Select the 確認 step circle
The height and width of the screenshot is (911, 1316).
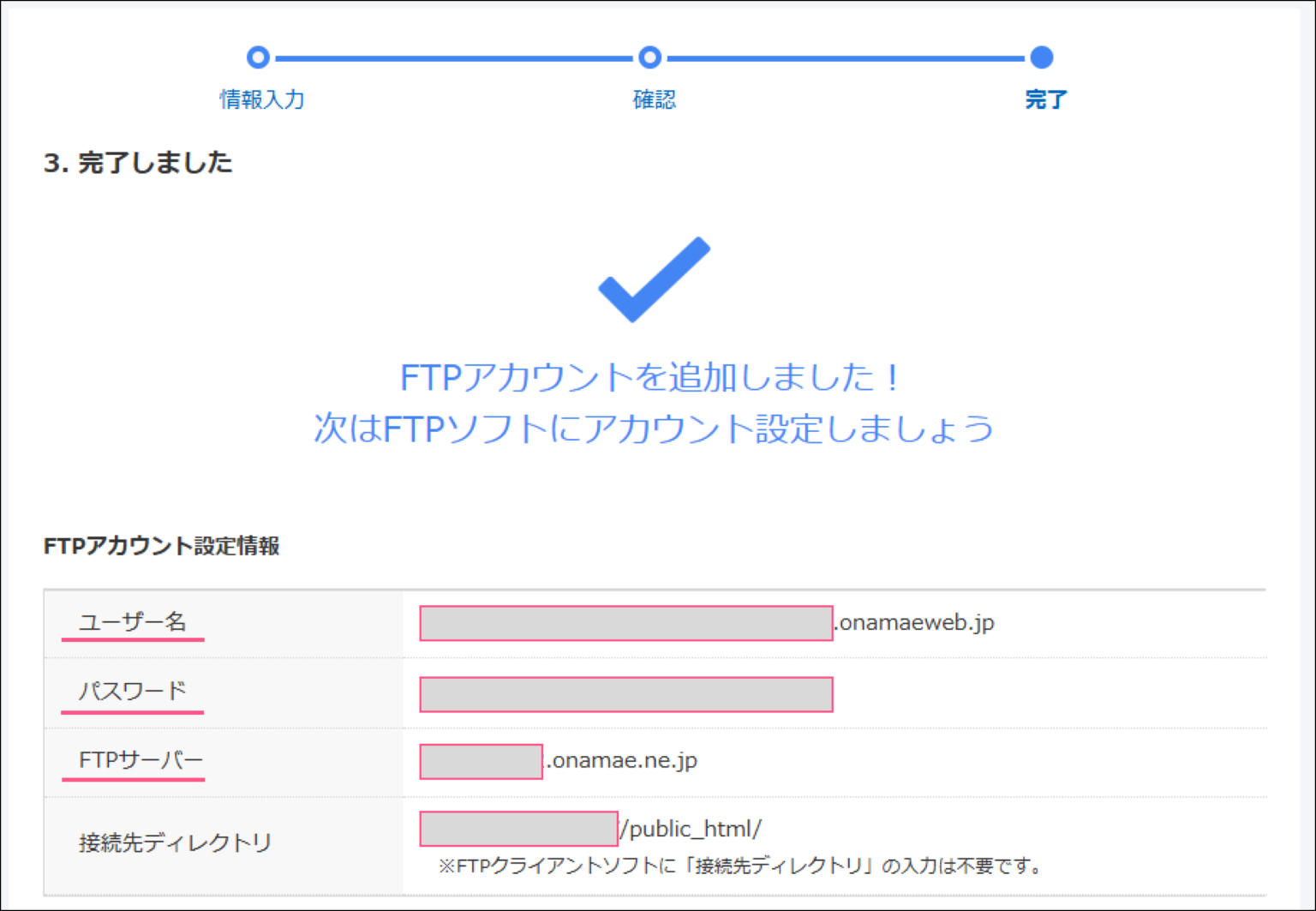(x=649, y=57)
